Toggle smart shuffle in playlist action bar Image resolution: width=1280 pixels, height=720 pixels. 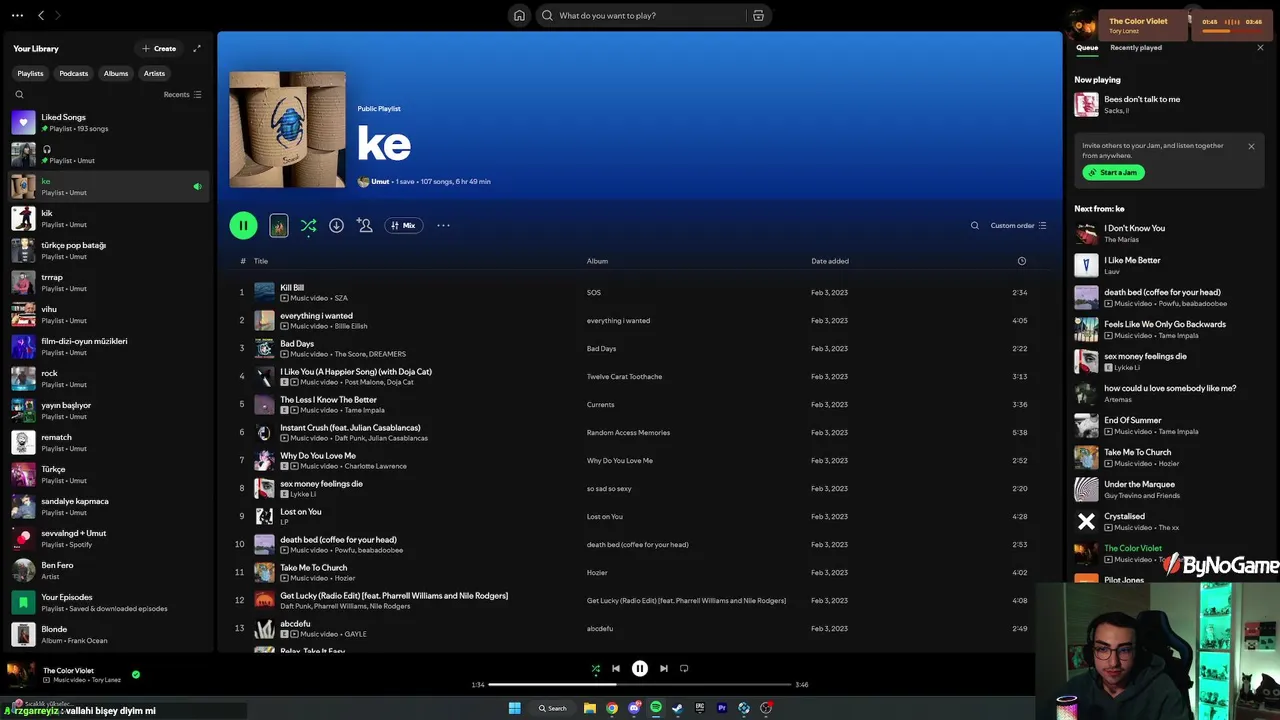(308, 226)
